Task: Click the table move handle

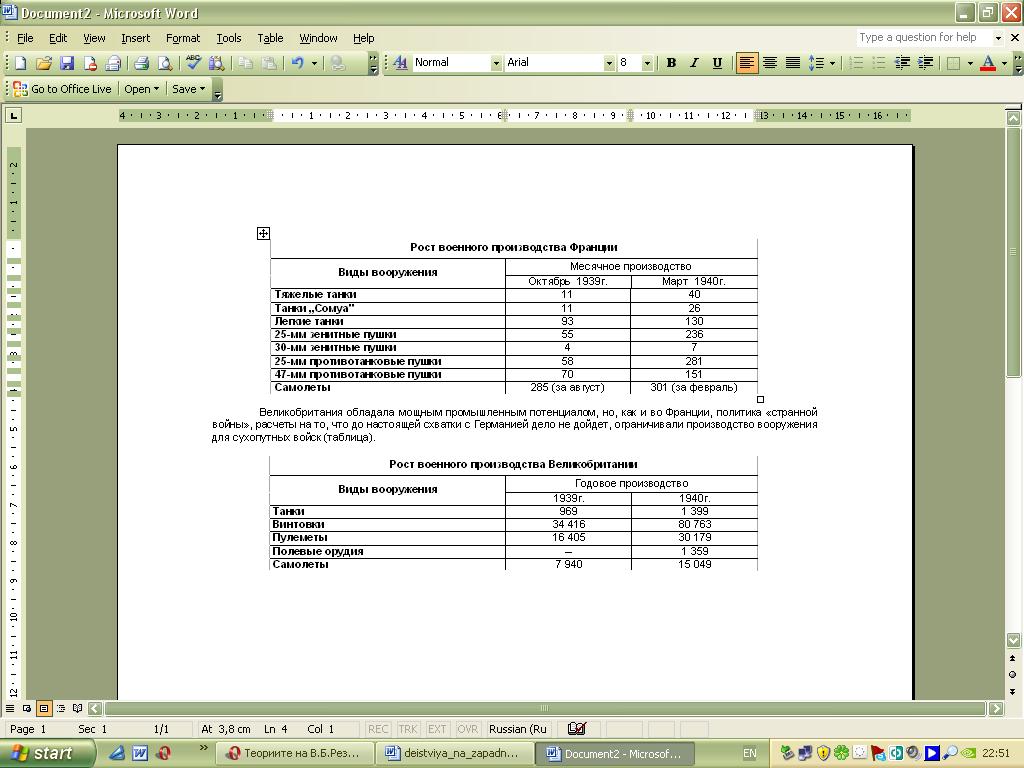Action: tap(263, 233)
